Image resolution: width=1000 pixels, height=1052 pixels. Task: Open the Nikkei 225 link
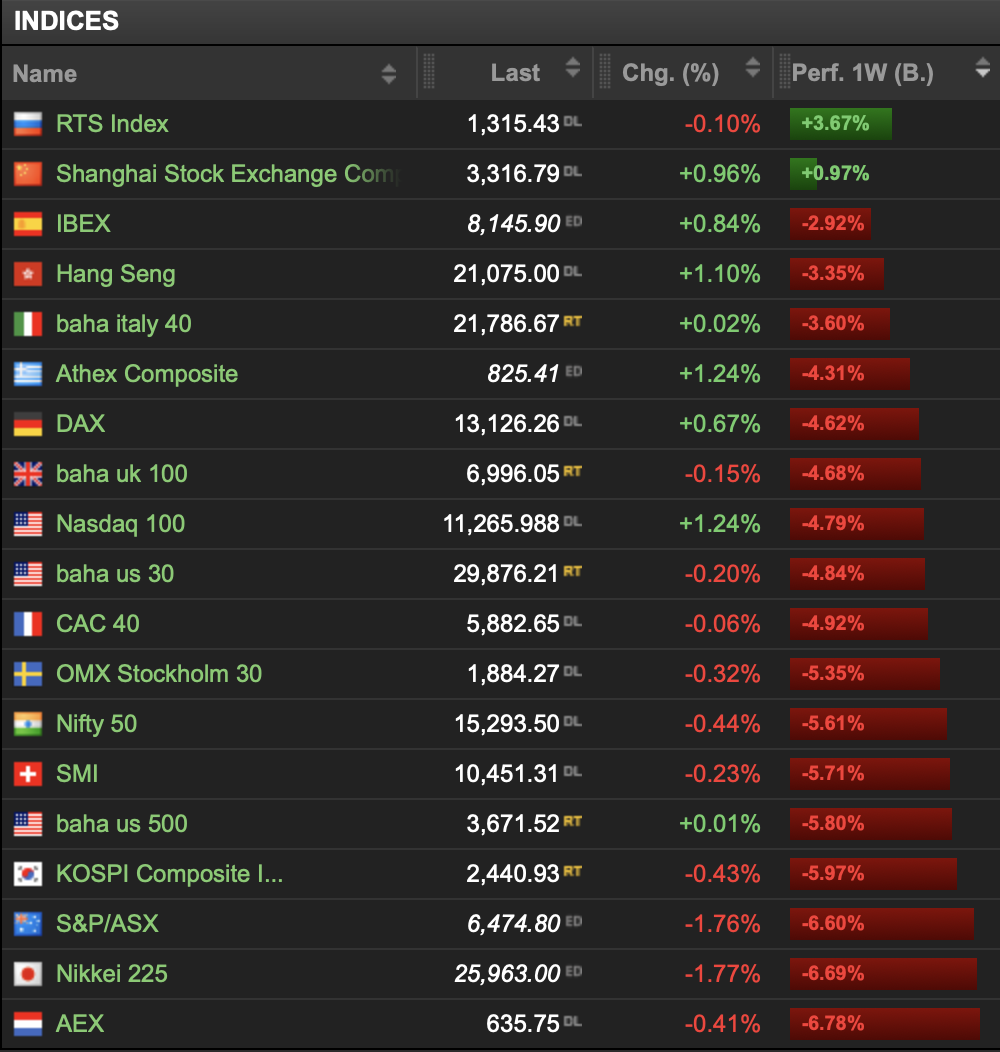click(x=111, y=974)
